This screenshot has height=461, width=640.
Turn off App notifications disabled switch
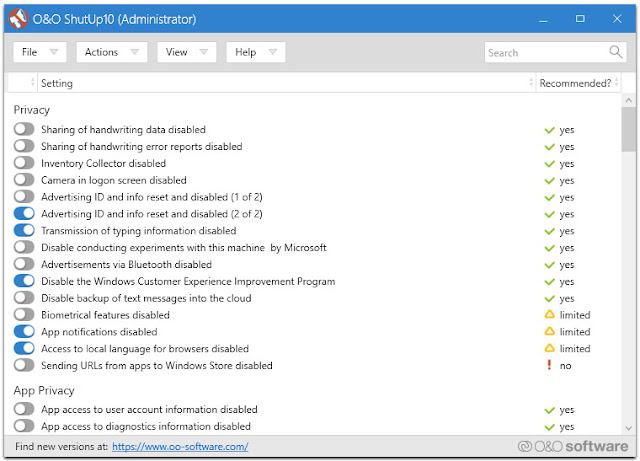point(24,331)
